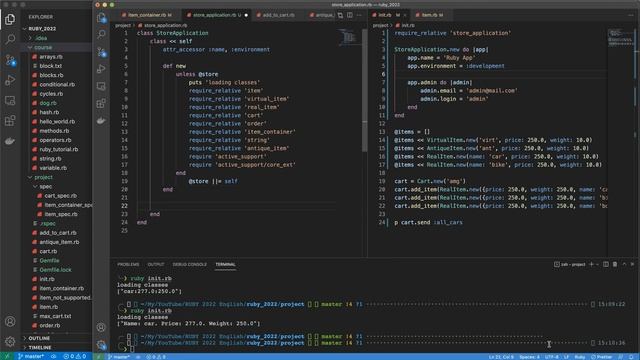The image size is (640, 360).
Task: Switch to add_to_cart.rb tab
Action: pyautogui.click(x=278, y=15)
